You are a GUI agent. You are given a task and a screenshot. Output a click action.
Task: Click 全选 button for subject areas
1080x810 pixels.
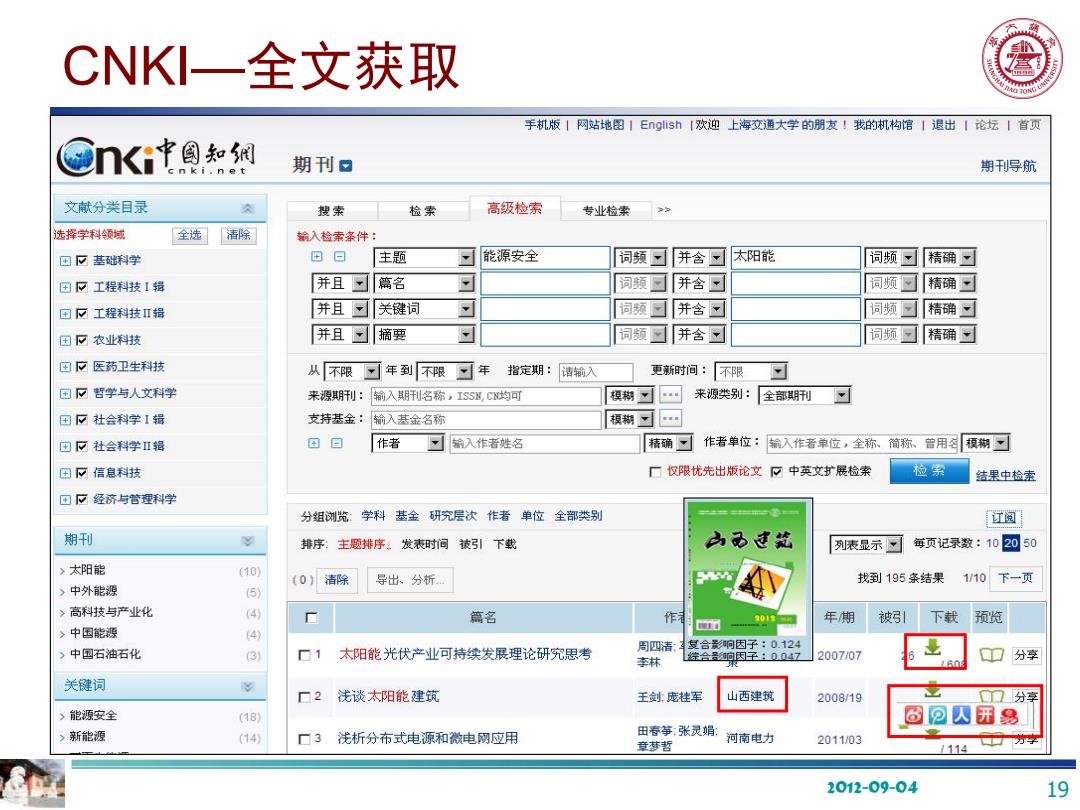[x=189, y=235]
